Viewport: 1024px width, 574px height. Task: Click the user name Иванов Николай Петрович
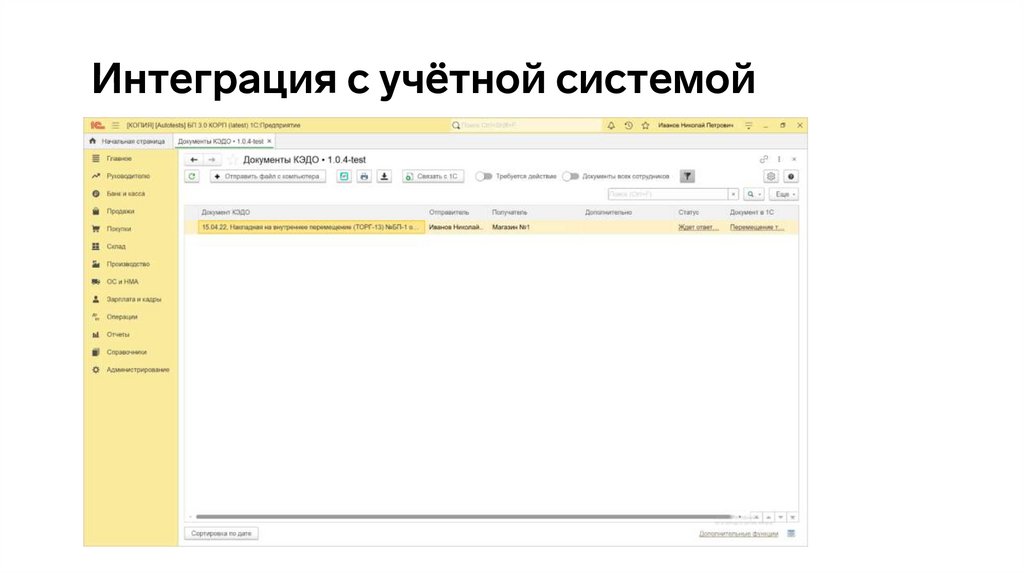[x=696, y=125]
